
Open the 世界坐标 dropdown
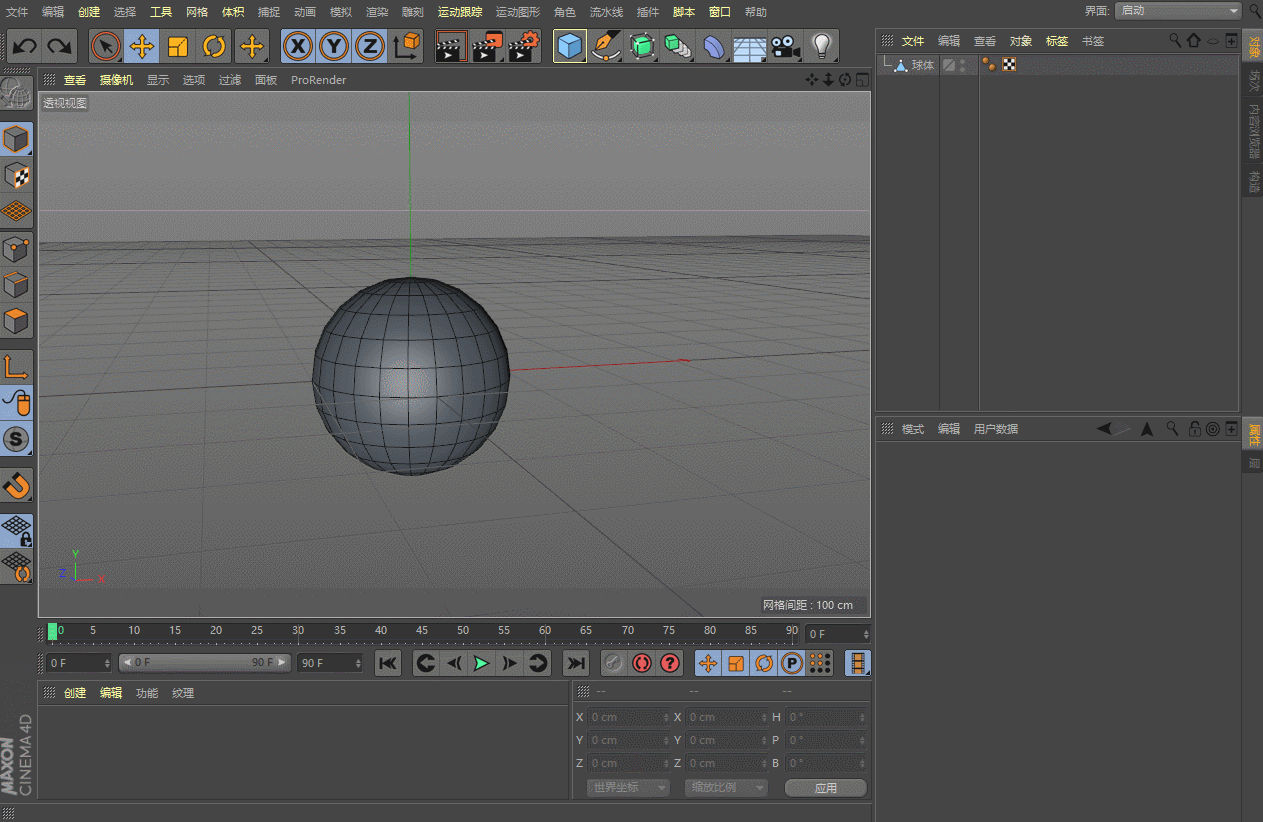point(628,788)
